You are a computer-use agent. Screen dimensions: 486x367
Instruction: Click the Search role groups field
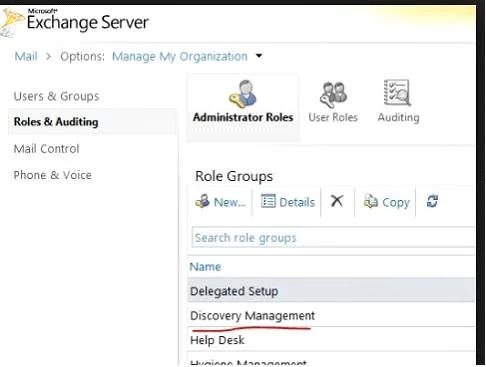tap(333, 238)
